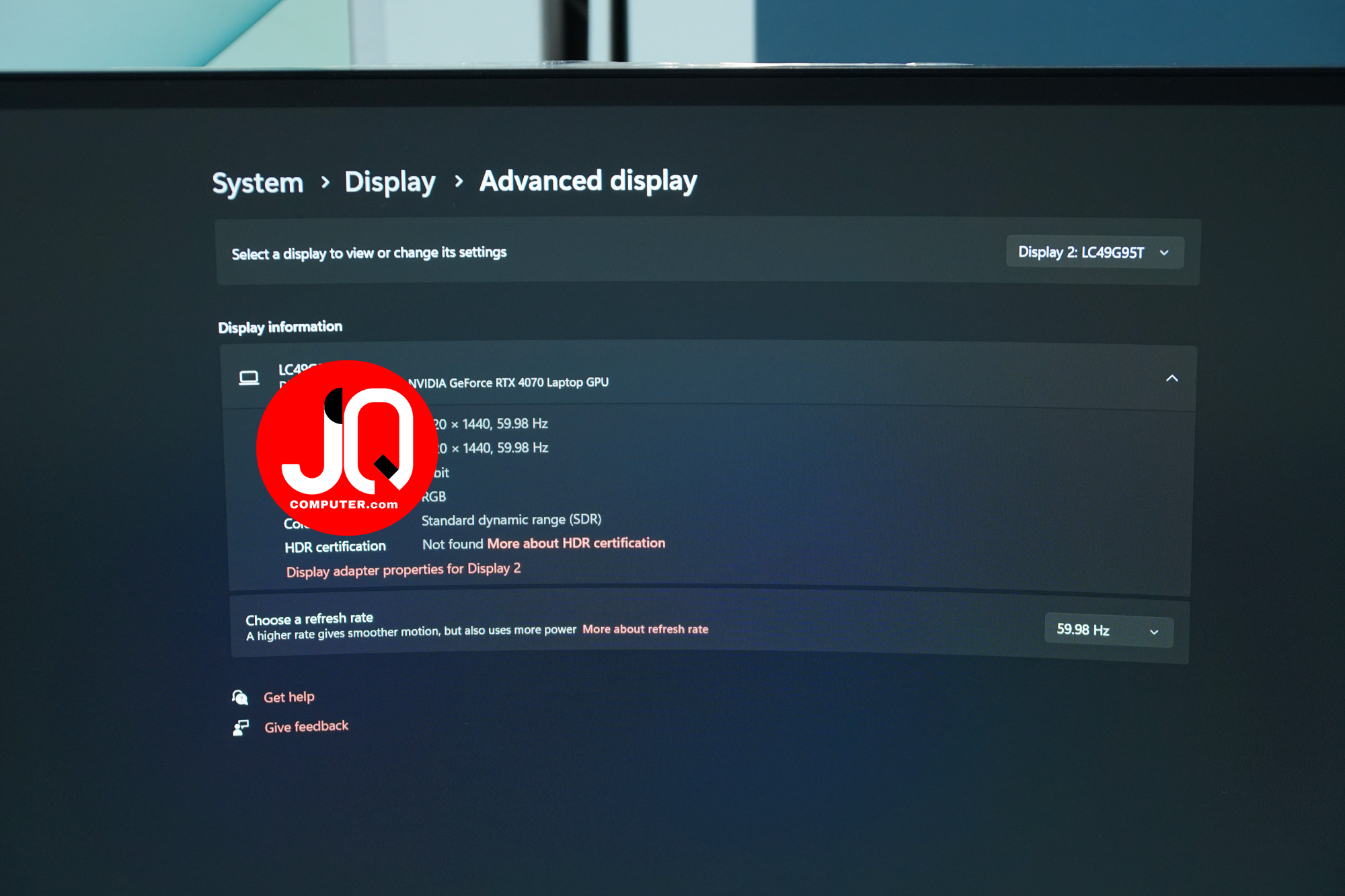This screenshot has height=896, width=1345.
Task: Click the Give feedback person icon
Action: click(241, 727)
